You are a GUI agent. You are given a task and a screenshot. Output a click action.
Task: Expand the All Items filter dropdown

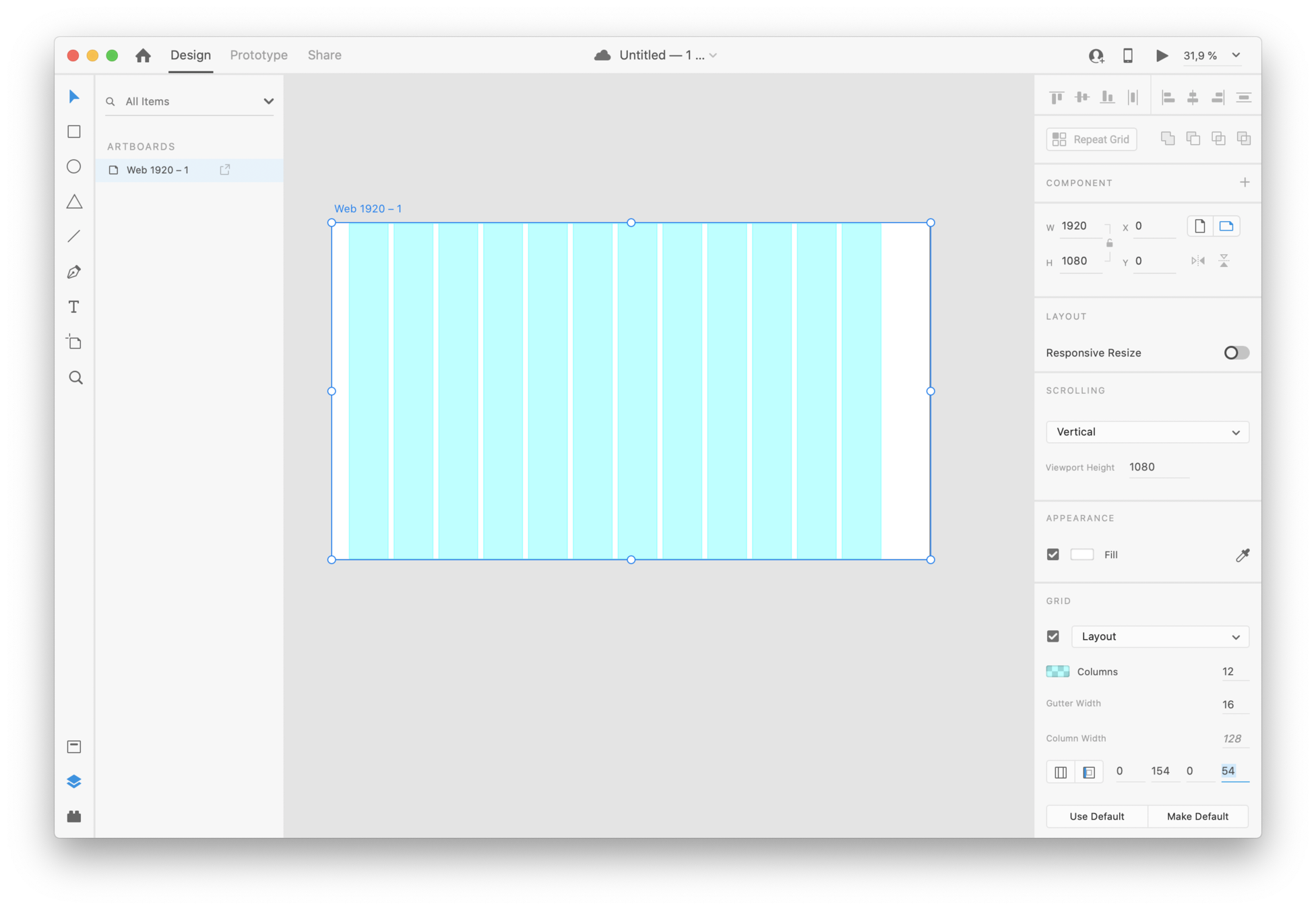pyautogui.click(x=268, y=101)
